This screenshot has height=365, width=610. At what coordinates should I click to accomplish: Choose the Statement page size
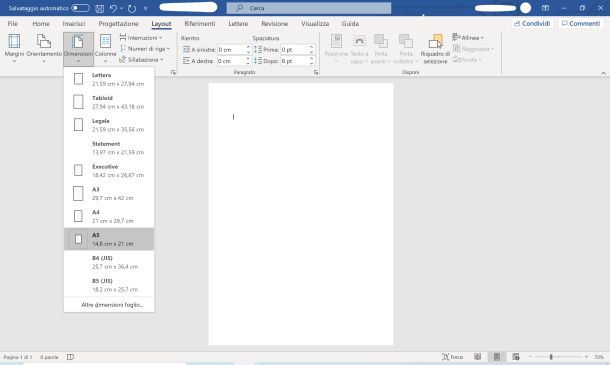tap(109, 148)
